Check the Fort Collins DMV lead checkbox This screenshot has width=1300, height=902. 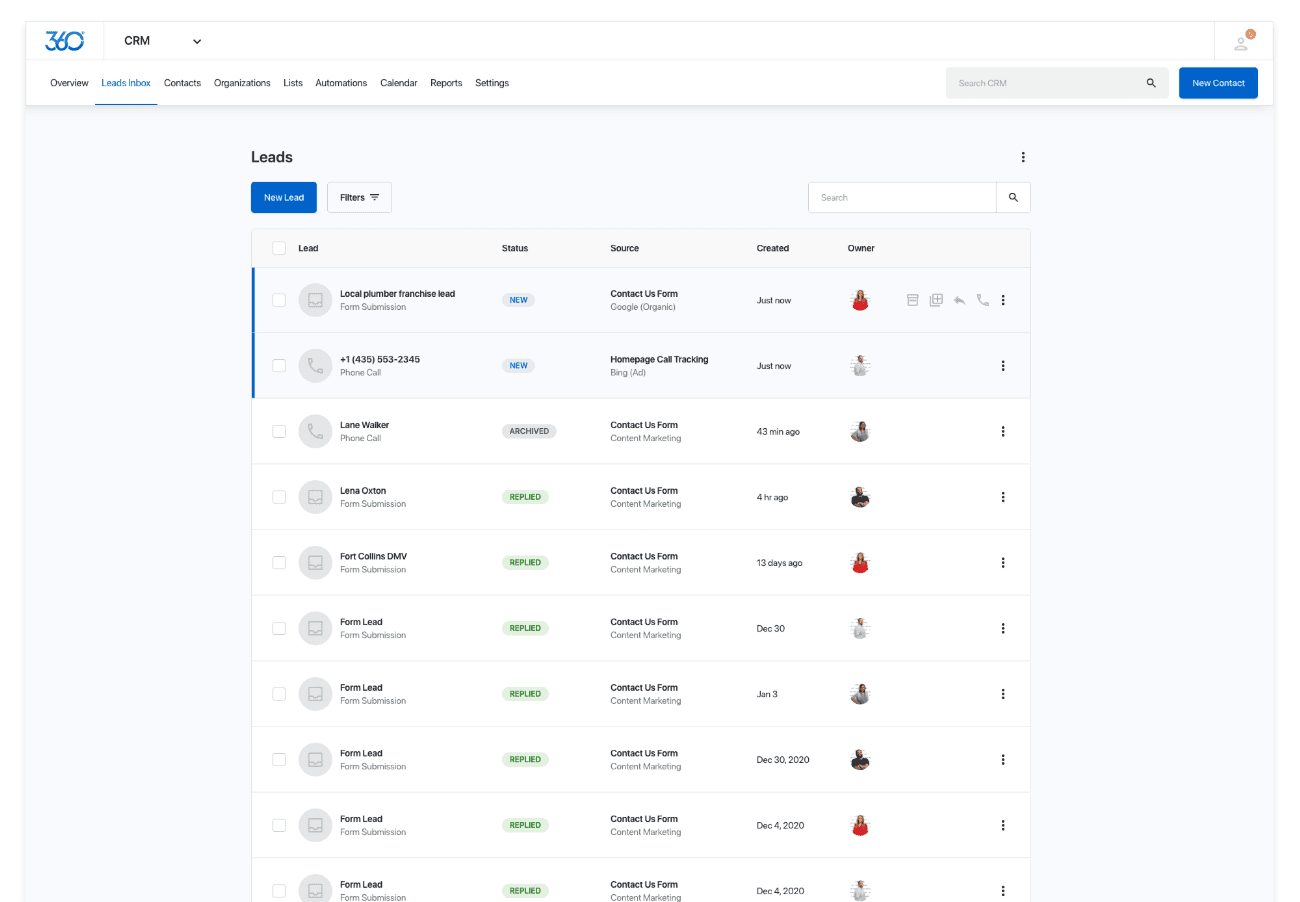[x=279, y=563]
